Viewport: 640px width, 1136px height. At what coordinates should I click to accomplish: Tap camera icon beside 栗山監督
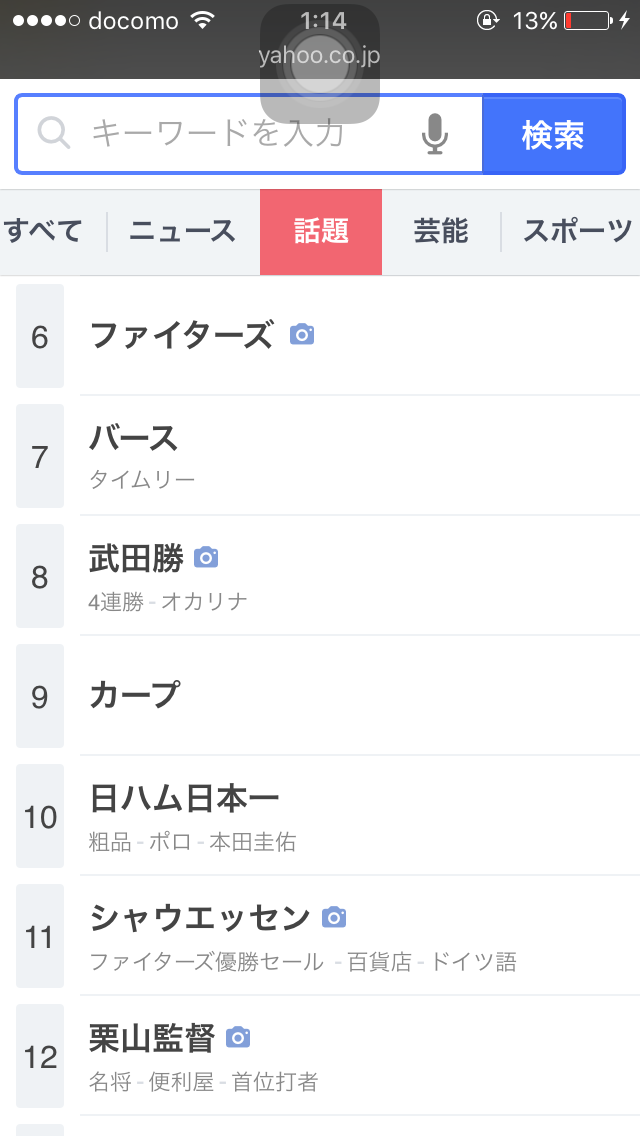(x=238, y=1038)
